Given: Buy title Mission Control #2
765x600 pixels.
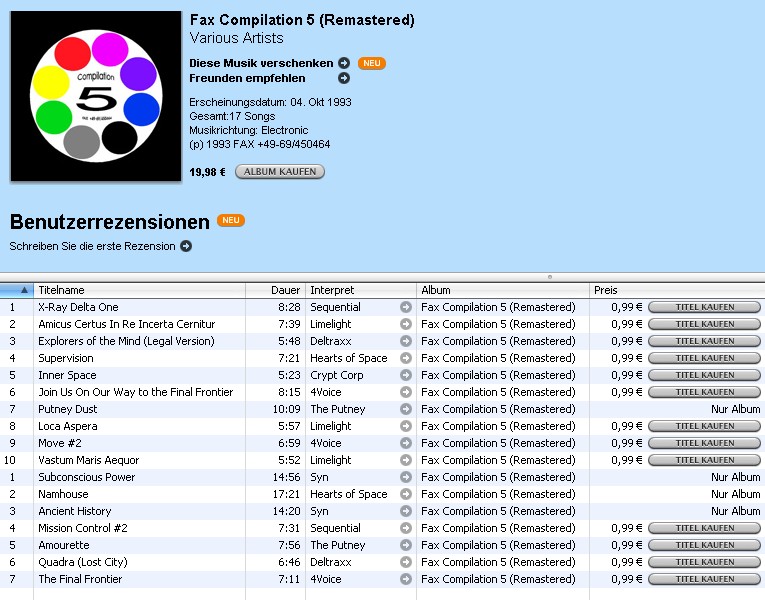Looking at the screenshot, I should point(705,528).
